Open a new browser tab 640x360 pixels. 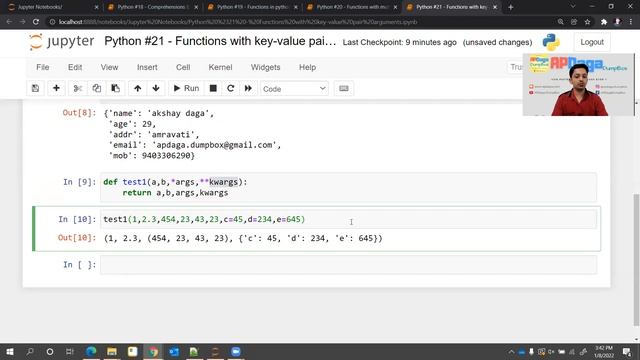click(x=511, y=7)
